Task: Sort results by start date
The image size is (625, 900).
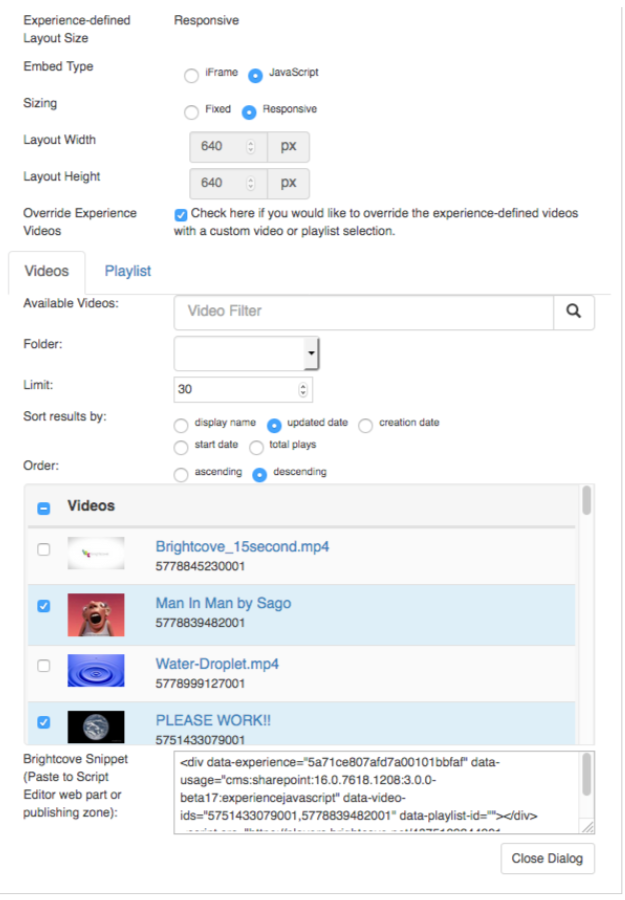Action: point(181,447)
